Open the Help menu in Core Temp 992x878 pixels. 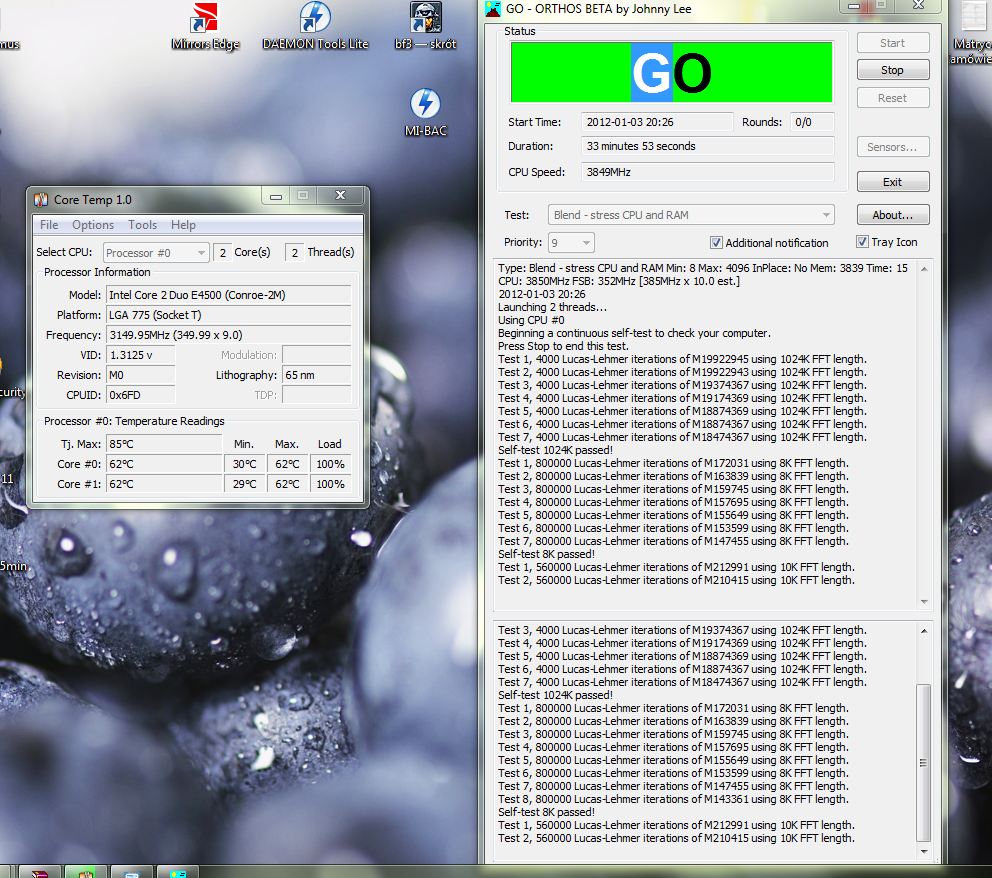tap(183, 225)
